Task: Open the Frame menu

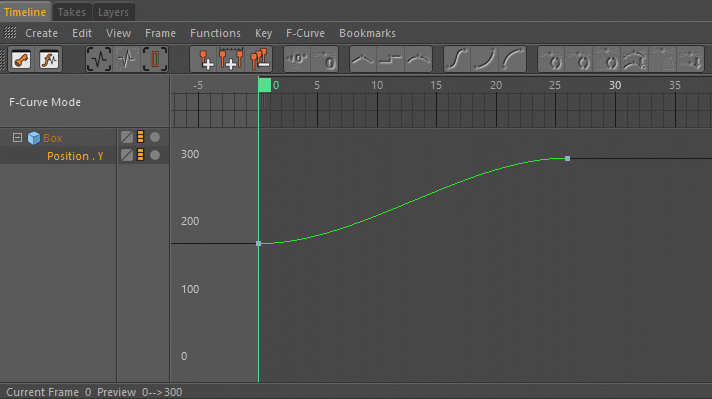Action: pos(160,33)
